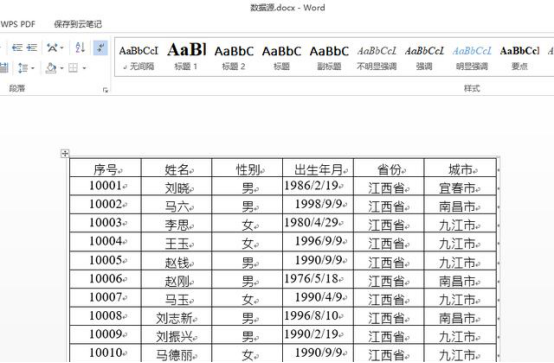Click the line spacing icon
Image resolution: width=554 pixels, height=363 pixels.
[x=23, y=68]
